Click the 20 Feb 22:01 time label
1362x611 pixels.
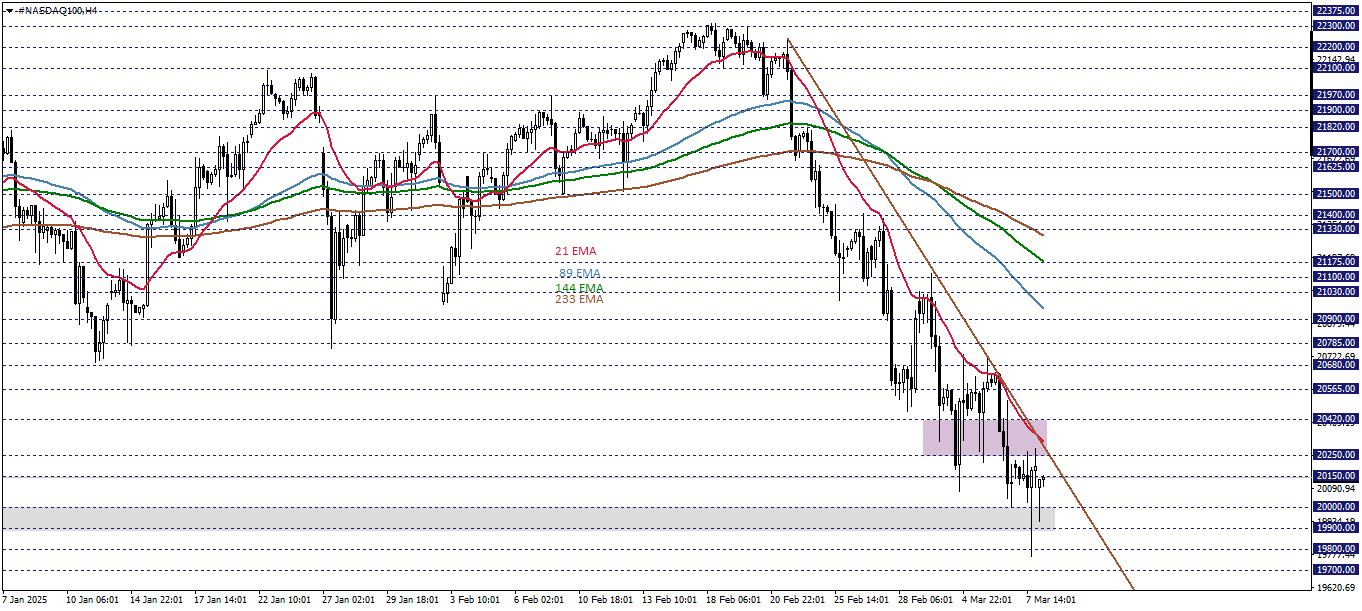pos(797,600)
